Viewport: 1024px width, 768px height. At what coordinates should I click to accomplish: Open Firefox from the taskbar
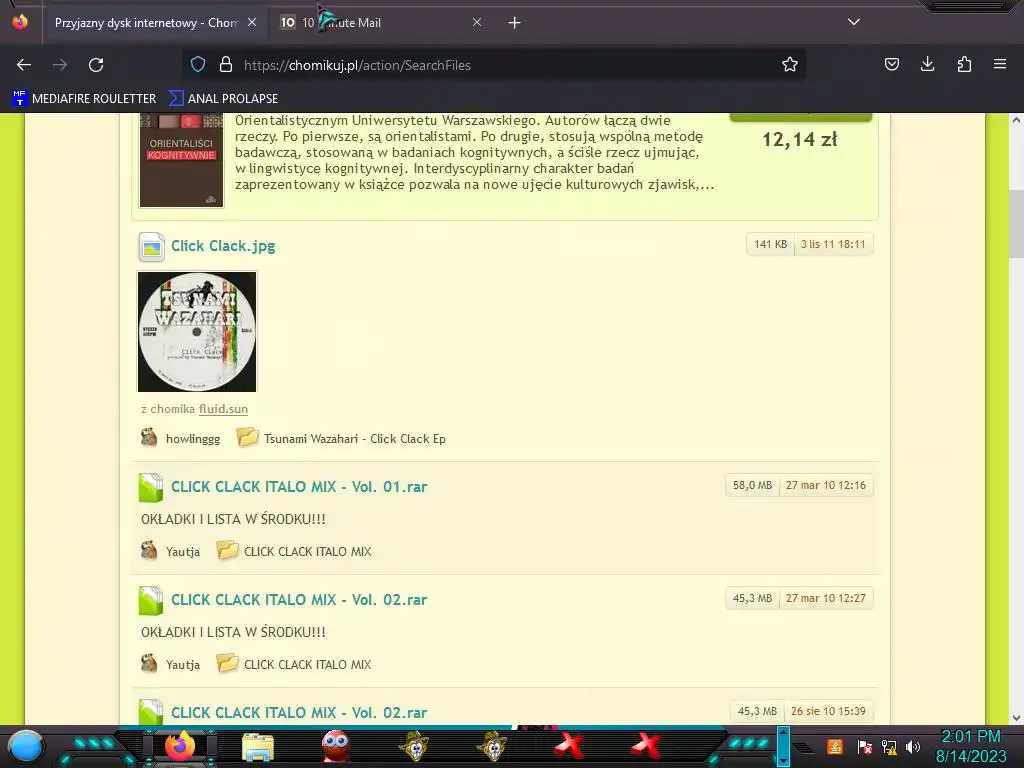tap(180, 746)
